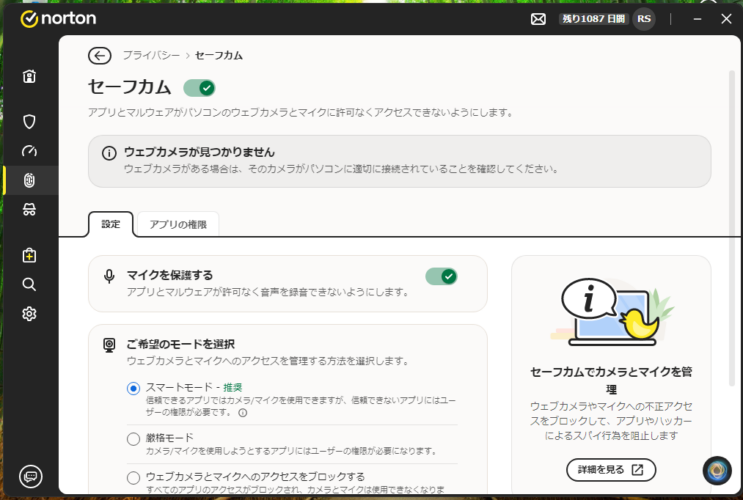Open the speedometer performance sidebar icon
The width and height of the screenshot is (743, 500).
29,151
